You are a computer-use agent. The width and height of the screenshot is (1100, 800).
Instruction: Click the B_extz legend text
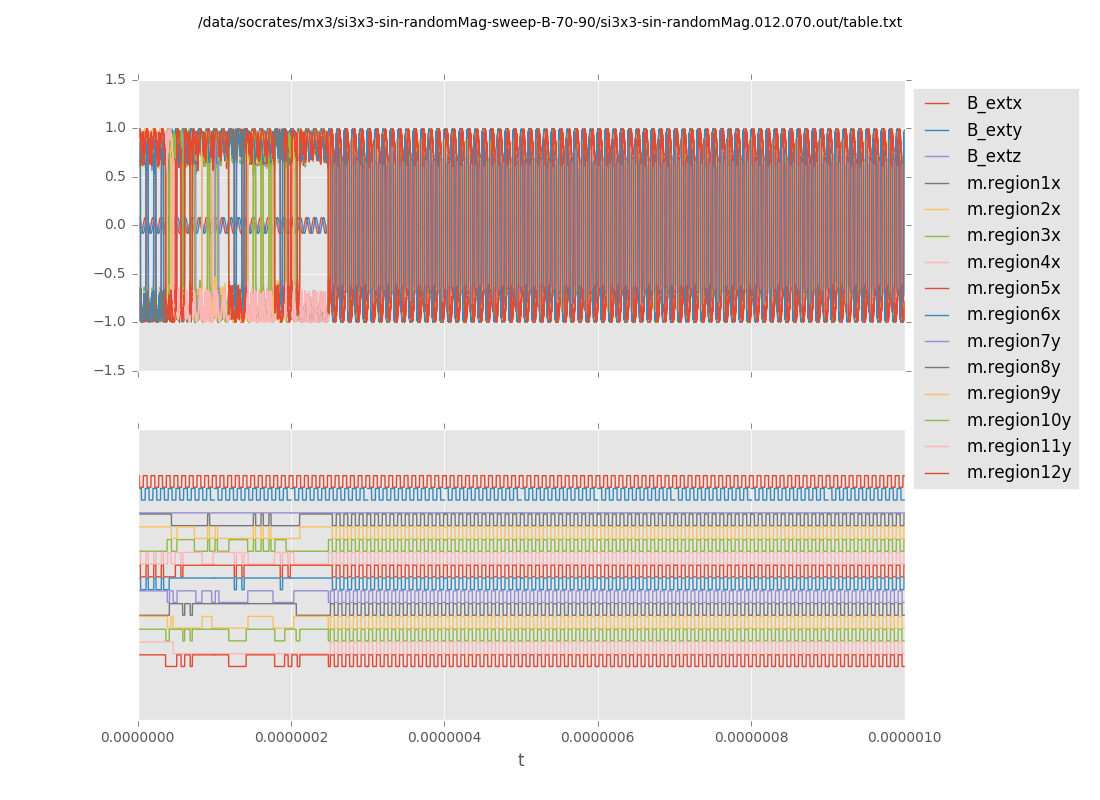coord(993,157)
